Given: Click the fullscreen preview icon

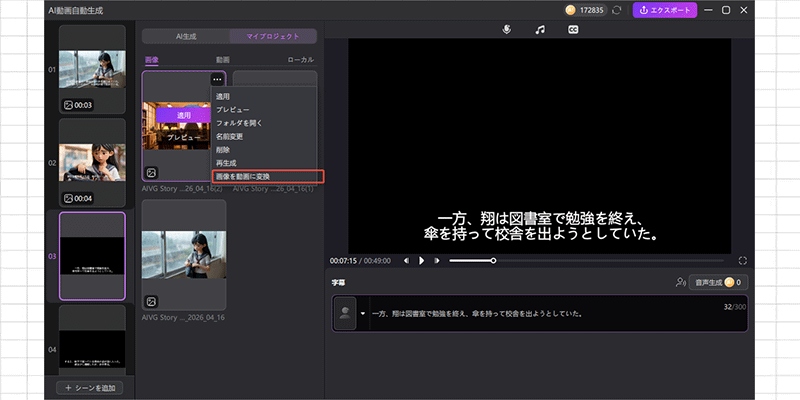Looking at the screenshot, I should pyautogui.click(x=742, y=261).
